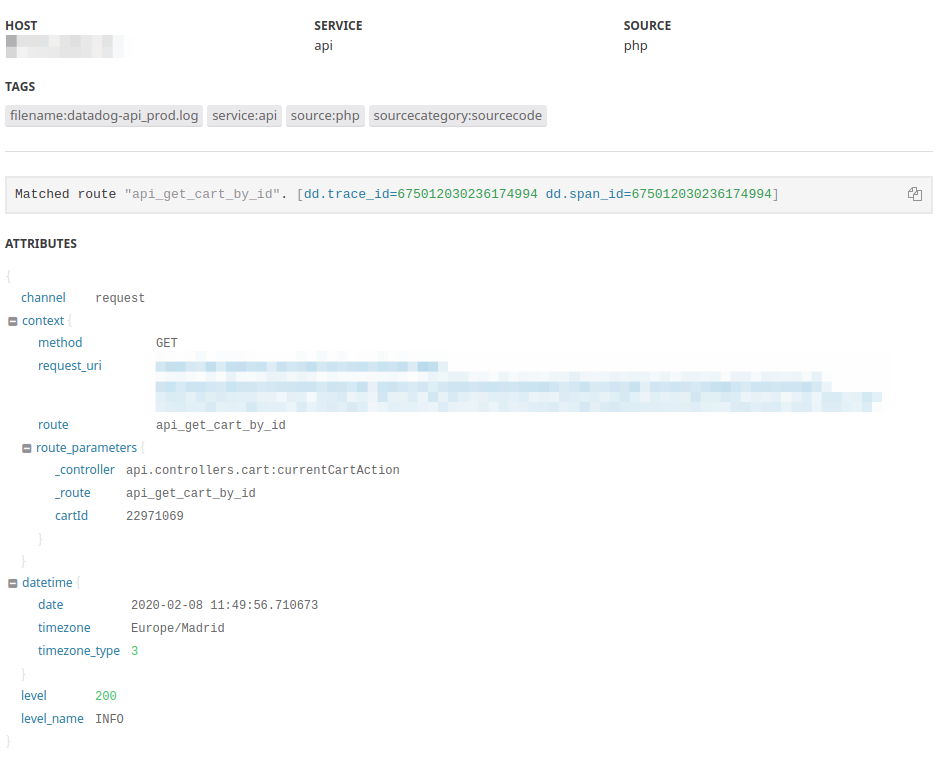Click the _controller attribute key
Screen dimensions: 942x777
point(85,470)
